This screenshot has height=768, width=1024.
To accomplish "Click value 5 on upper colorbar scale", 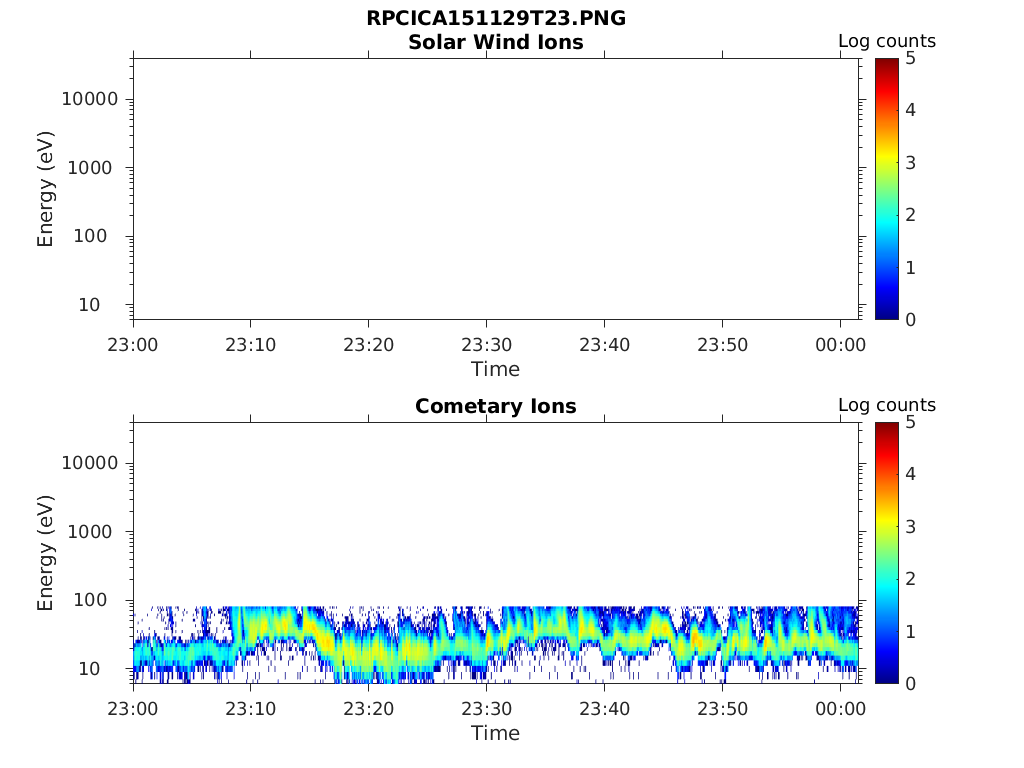I will (910, 58).
